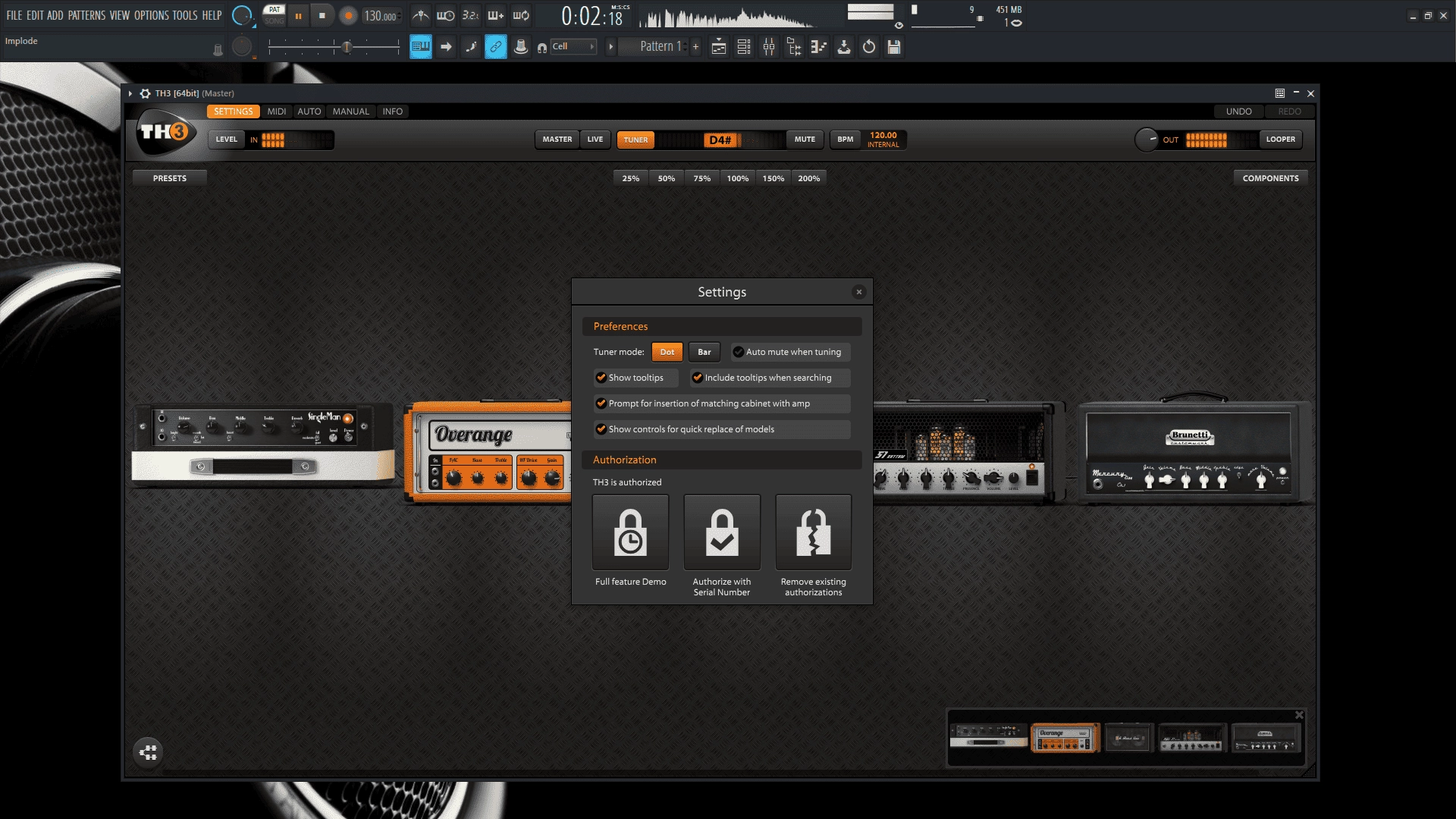Expand the pattern menu arrow left of Pattern 1

click(610, 47)
